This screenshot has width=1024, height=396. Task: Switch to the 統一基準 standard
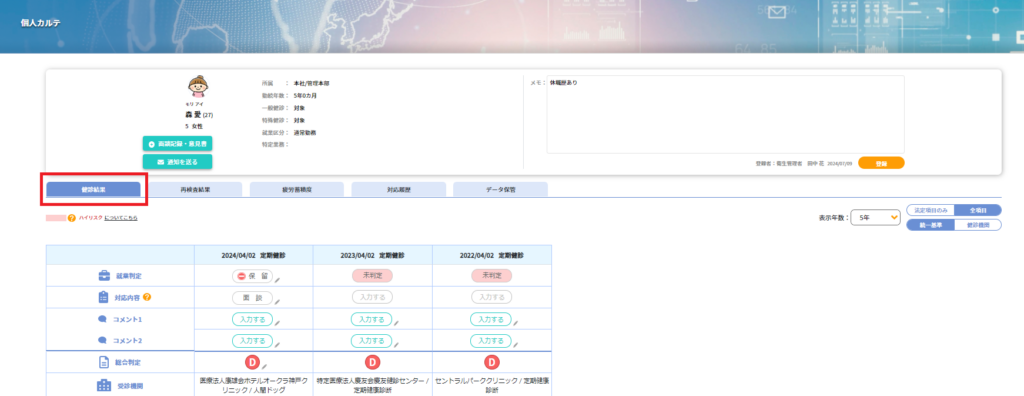tap(931, 225)
